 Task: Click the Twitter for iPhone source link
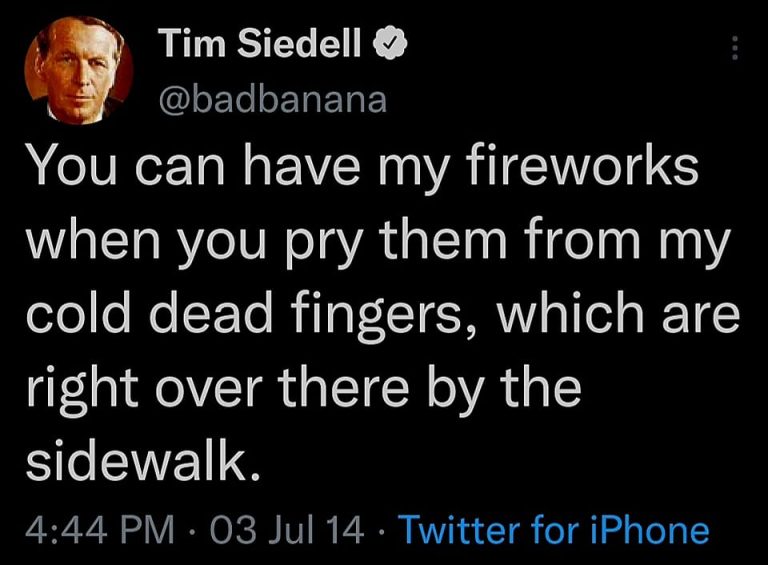click(x=554, y=529)
